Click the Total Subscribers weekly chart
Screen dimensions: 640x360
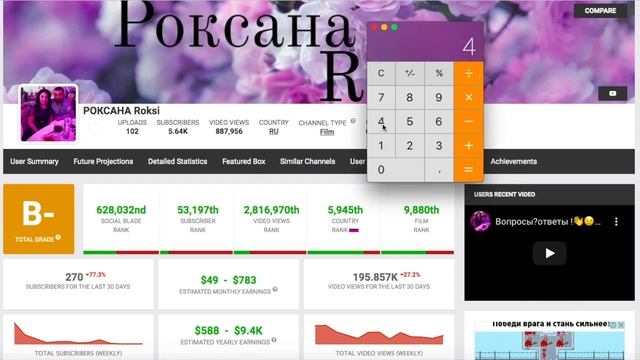coord(78,334)
